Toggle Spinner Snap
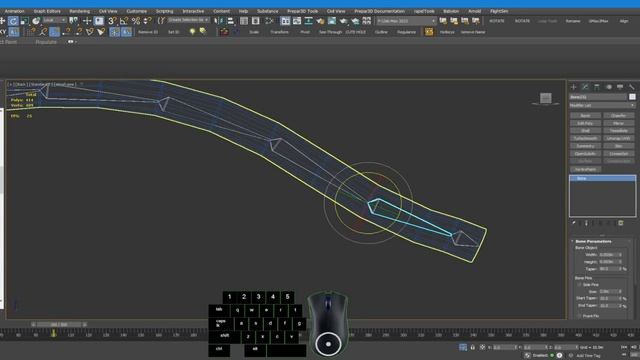 pyautogui.click(x=147, y=20)
